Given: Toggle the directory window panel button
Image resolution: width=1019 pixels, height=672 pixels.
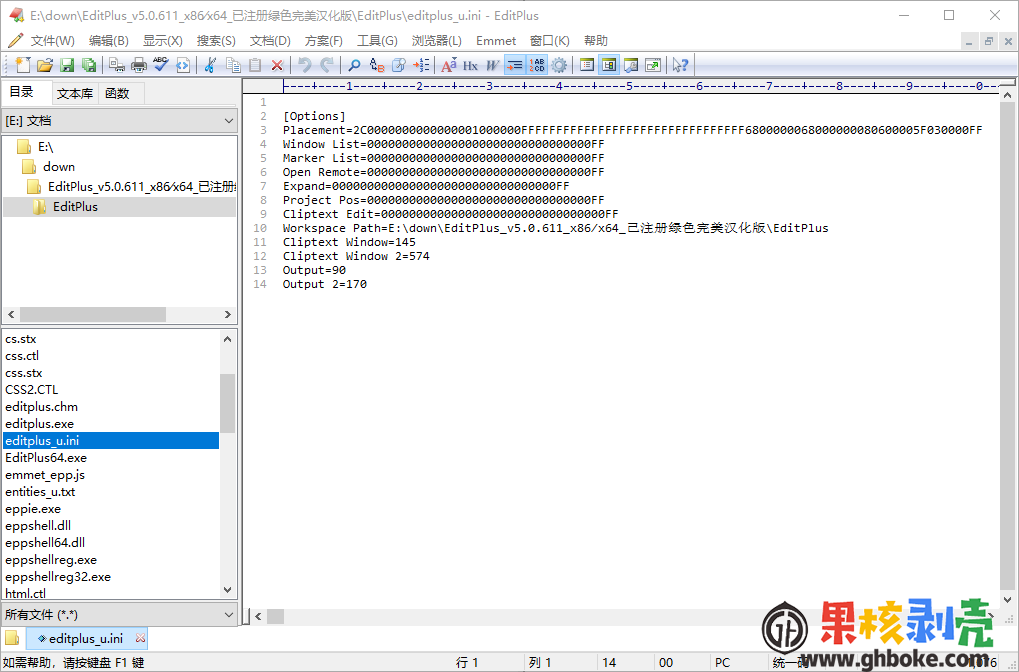Looking at the screenshot, I should (609, 65).
